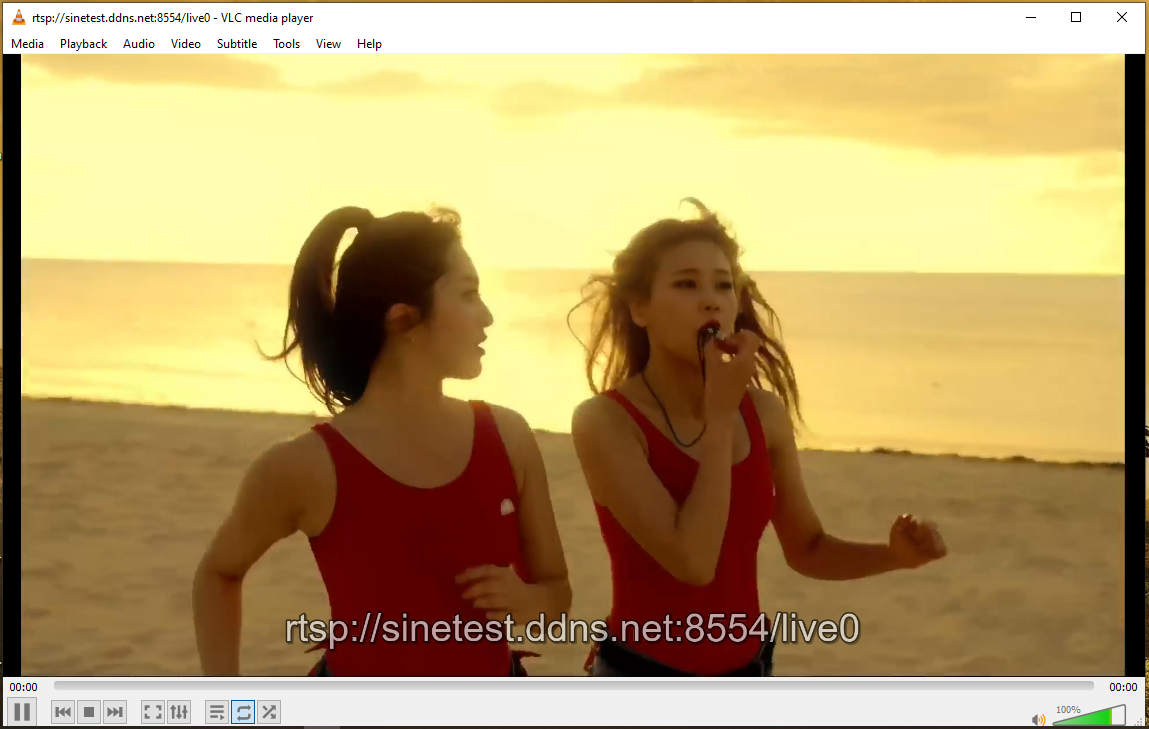Click the video display area

click(572, 365)
